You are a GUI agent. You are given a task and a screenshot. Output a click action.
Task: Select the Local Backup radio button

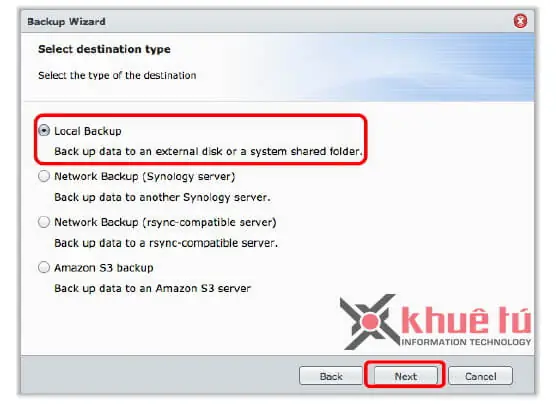44,130
